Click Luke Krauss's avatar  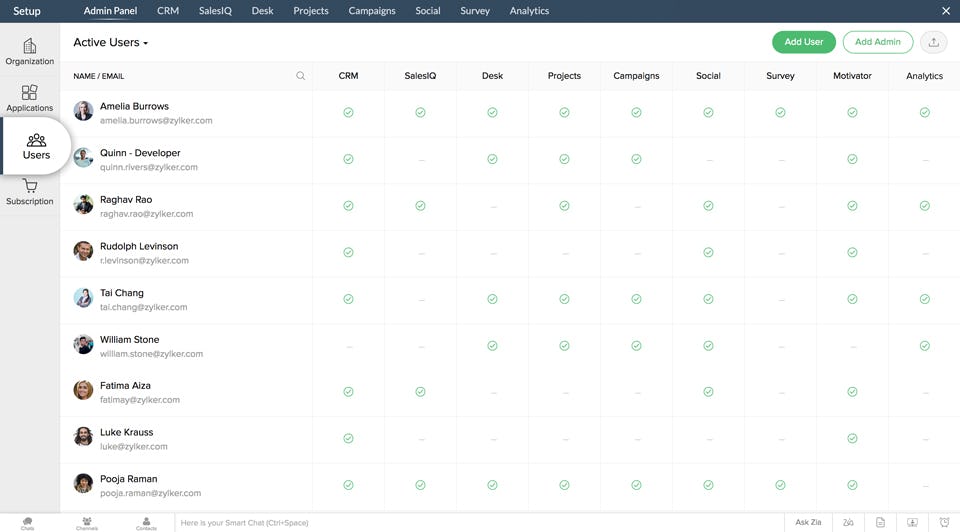click(x=83, y=437)
